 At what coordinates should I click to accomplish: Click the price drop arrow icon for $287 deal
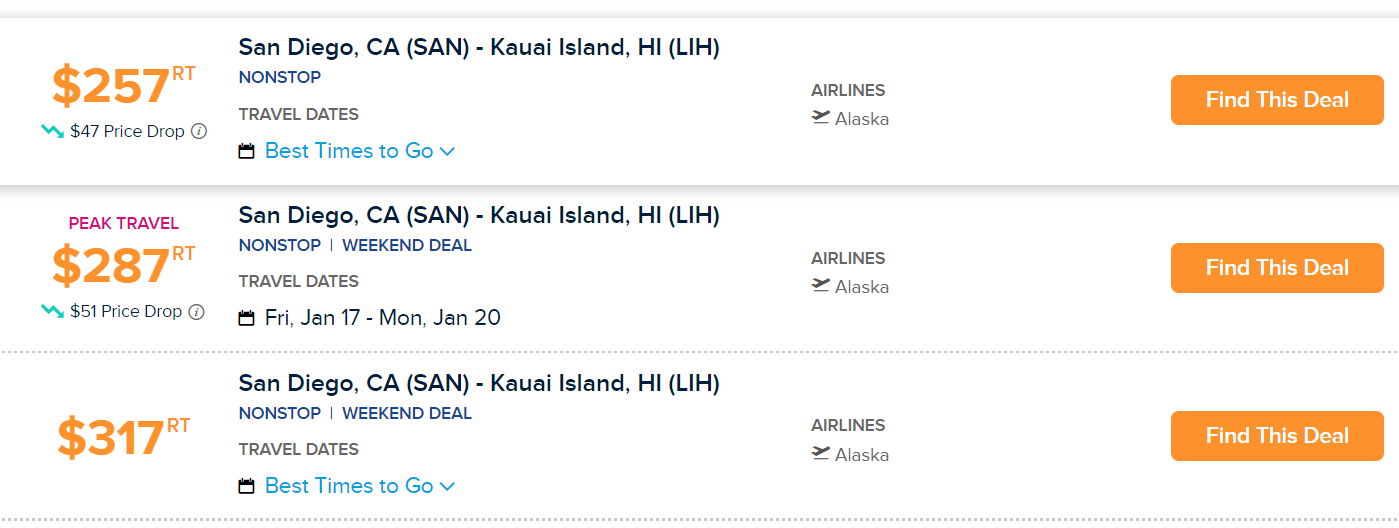[53, 311]
